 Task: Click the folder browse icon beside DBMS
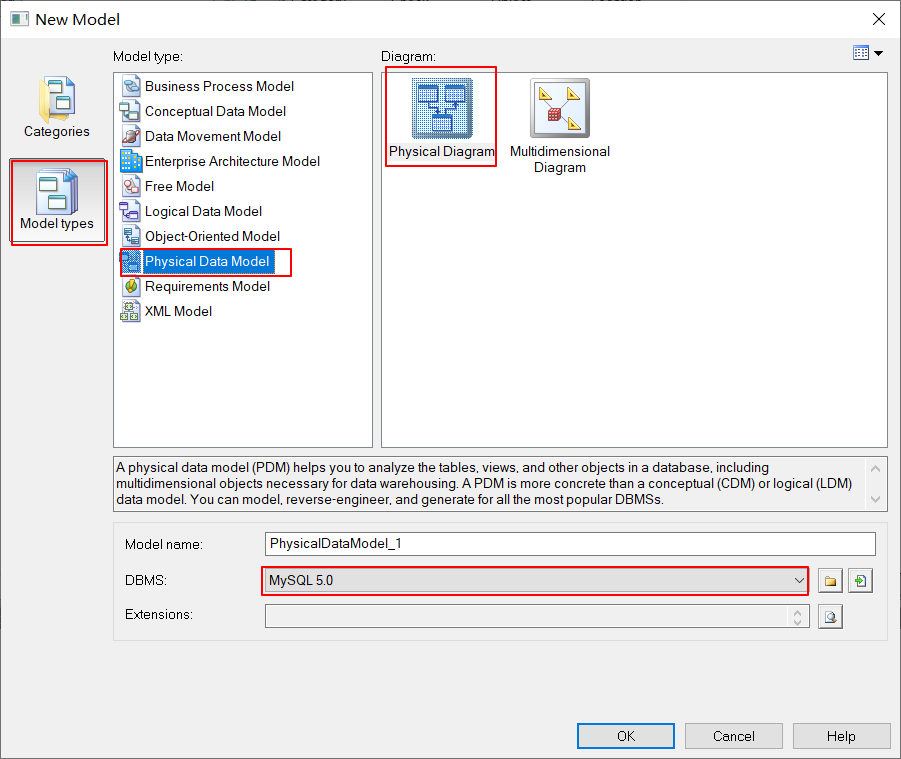tap(831, 580)
